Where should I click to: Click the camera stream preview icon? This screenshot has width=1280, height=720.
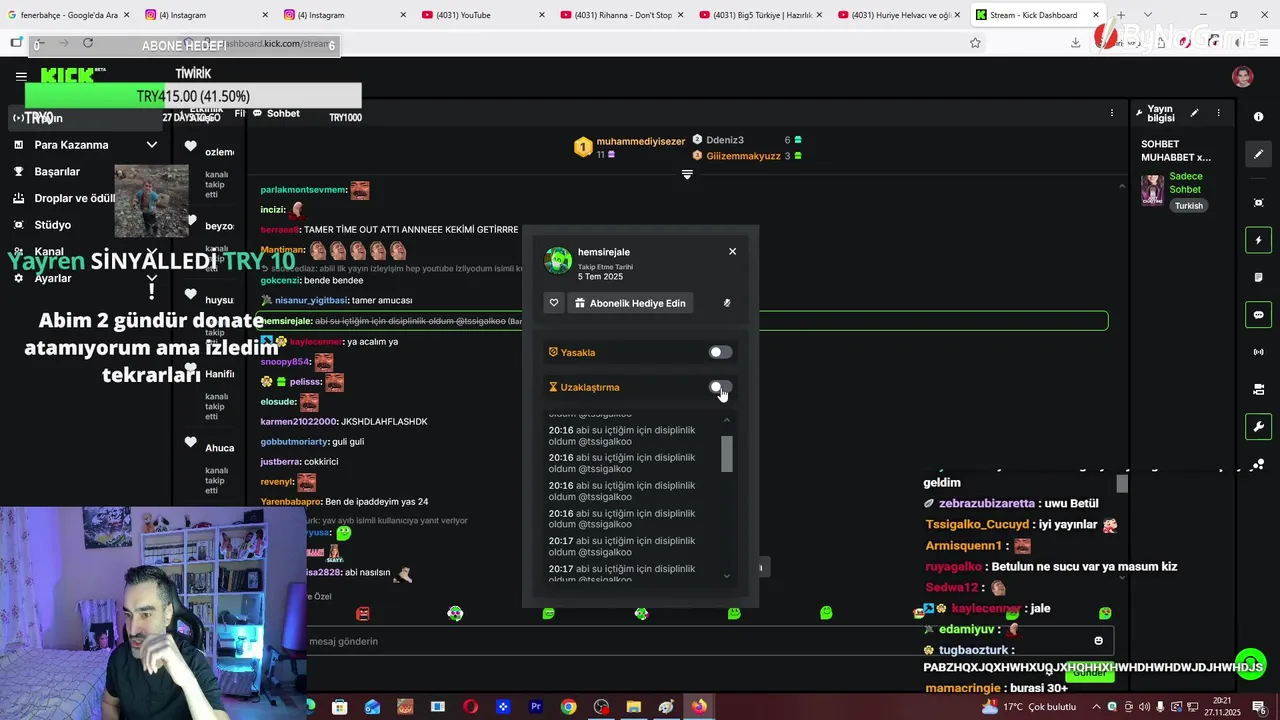[1258, 389]
